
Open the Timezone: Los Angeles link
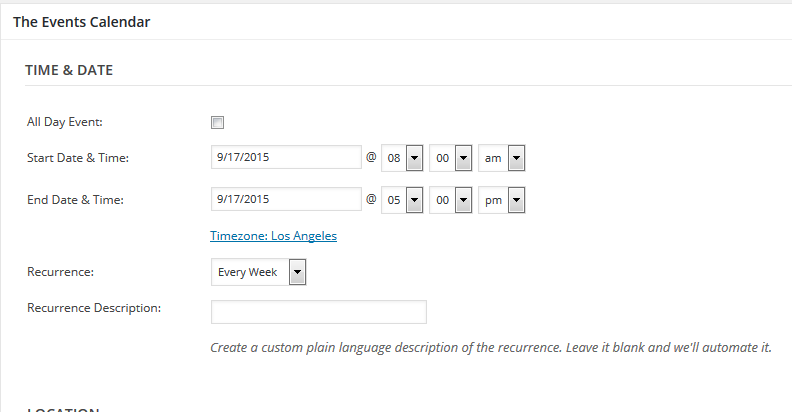pos(273,236)
